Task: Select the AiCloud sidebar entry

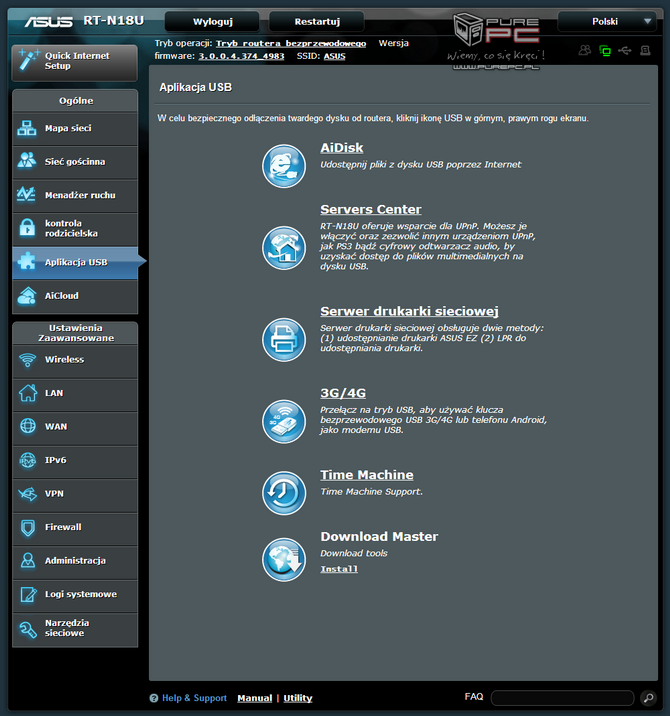Action: click(x=74, y=296)
